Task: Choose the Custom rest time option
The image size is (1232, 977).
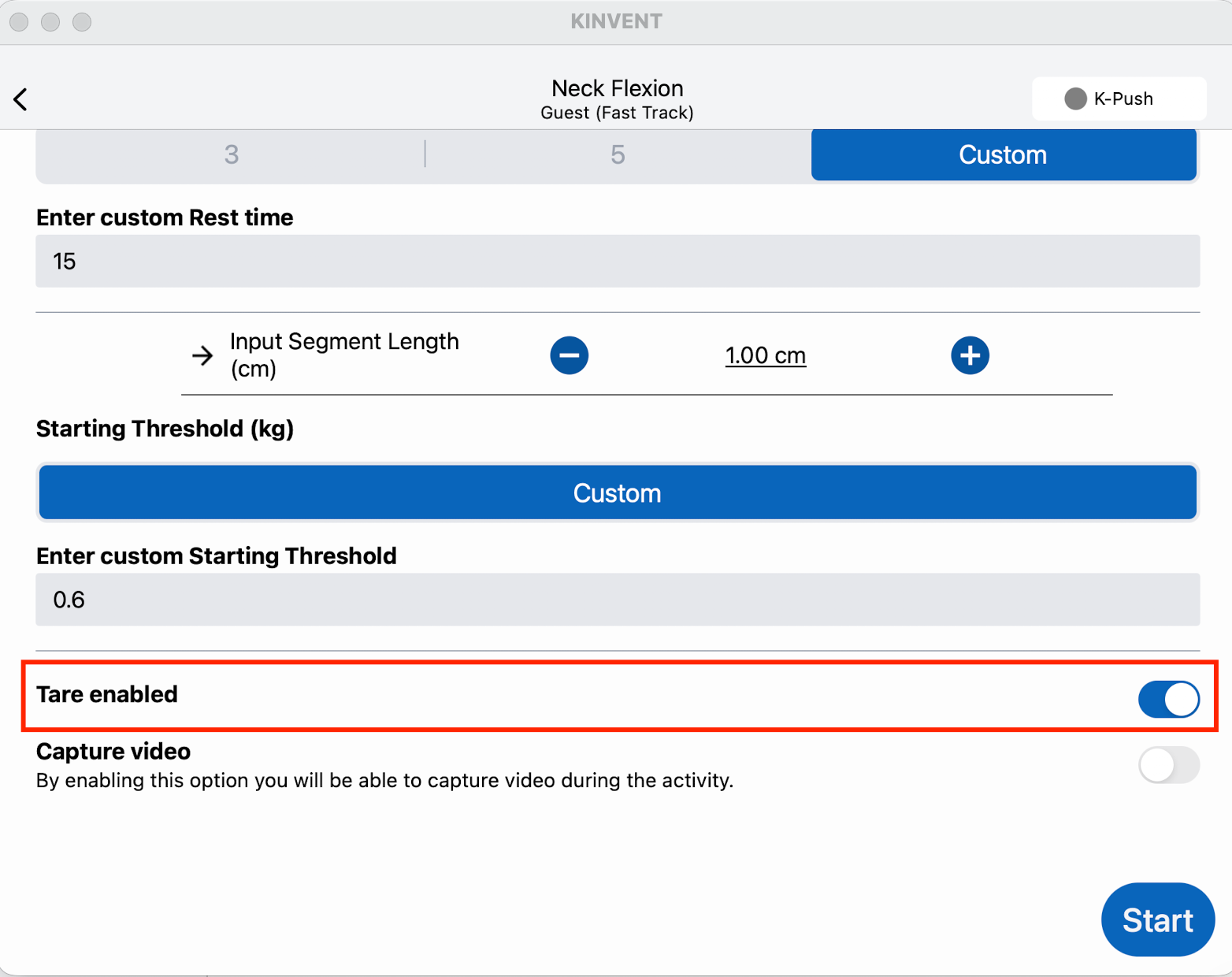Action: [1003, 154]
